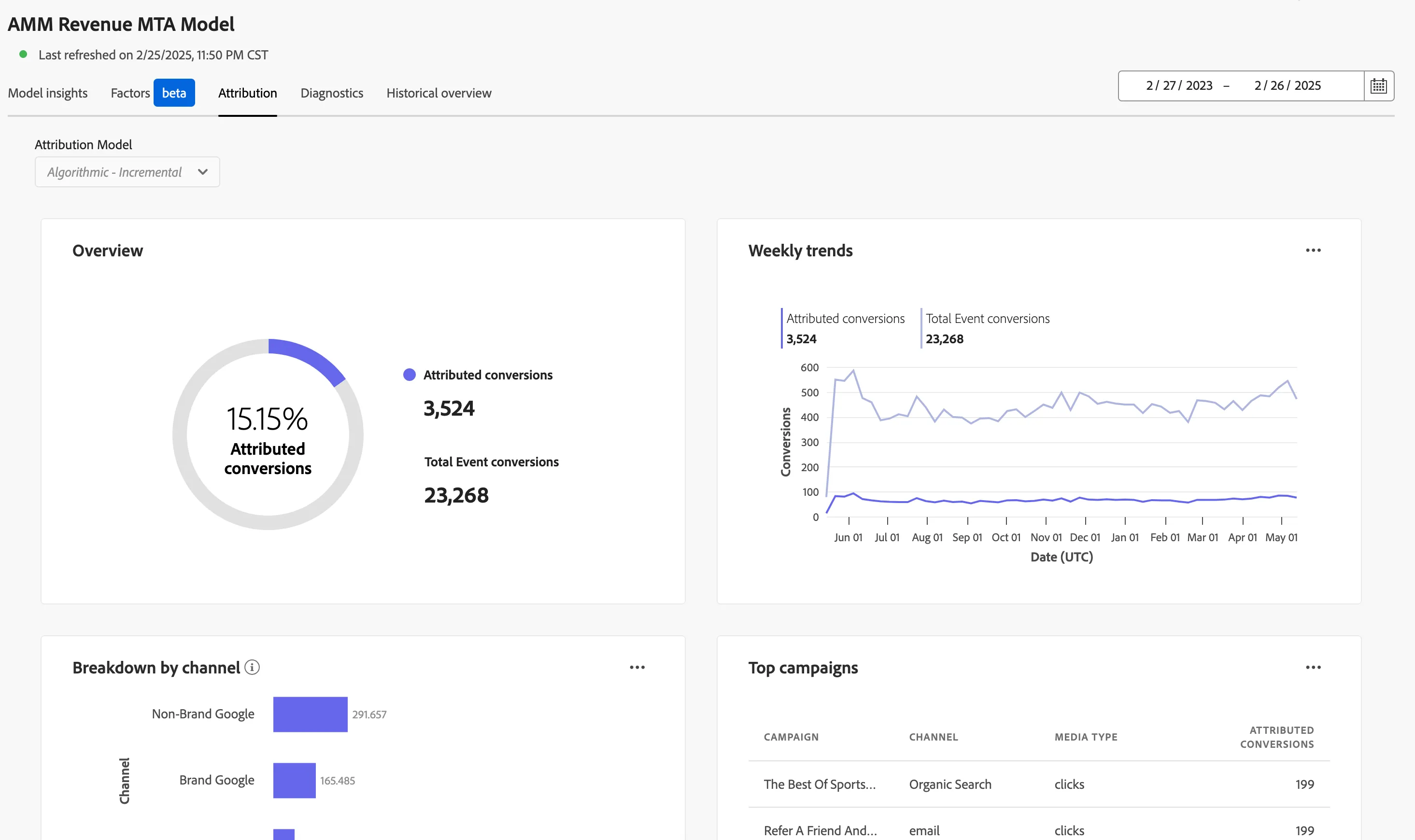Sort by Attributed Conversions column header

coord(1277,737)
